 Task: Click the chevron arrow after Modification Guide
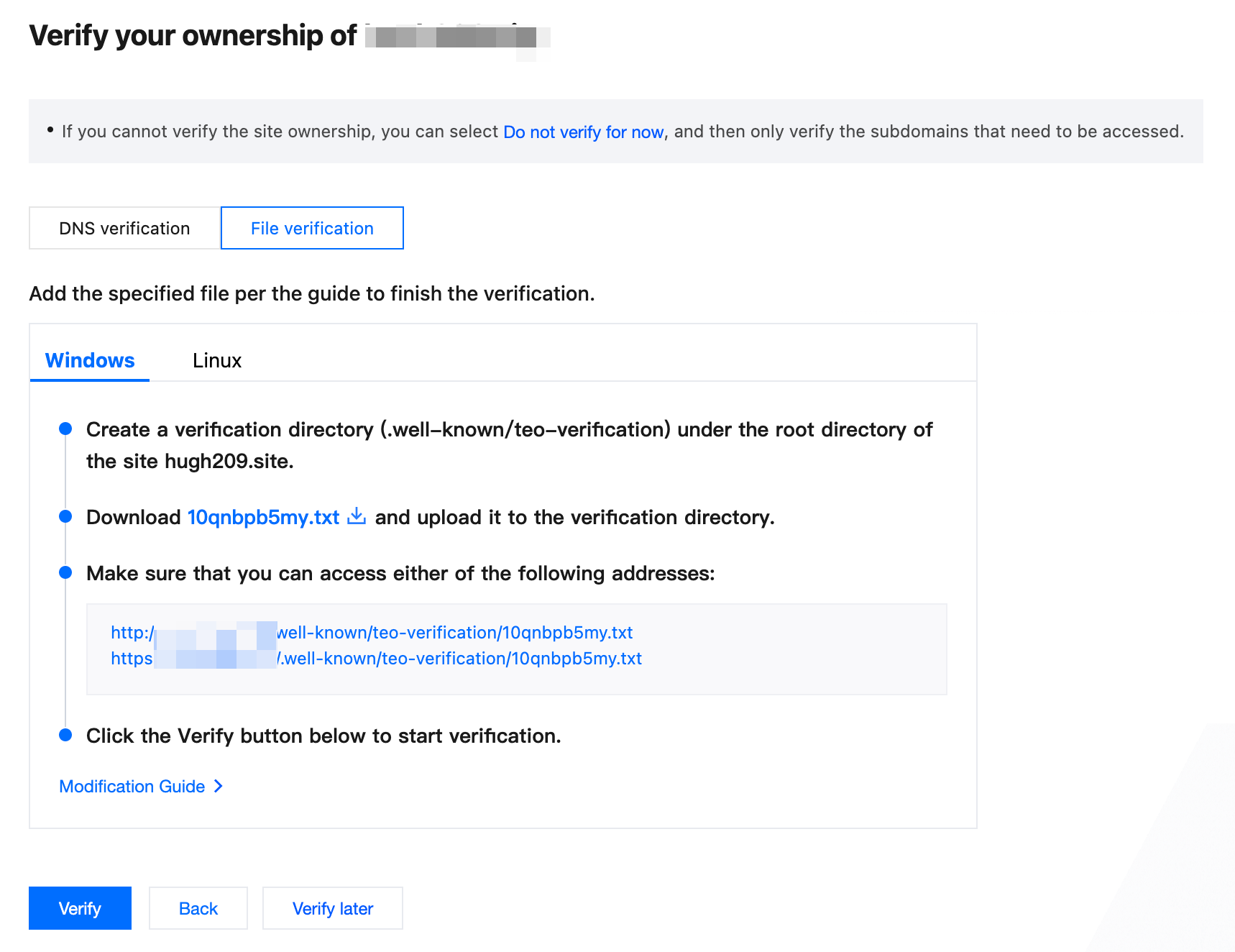click(219, 787)
